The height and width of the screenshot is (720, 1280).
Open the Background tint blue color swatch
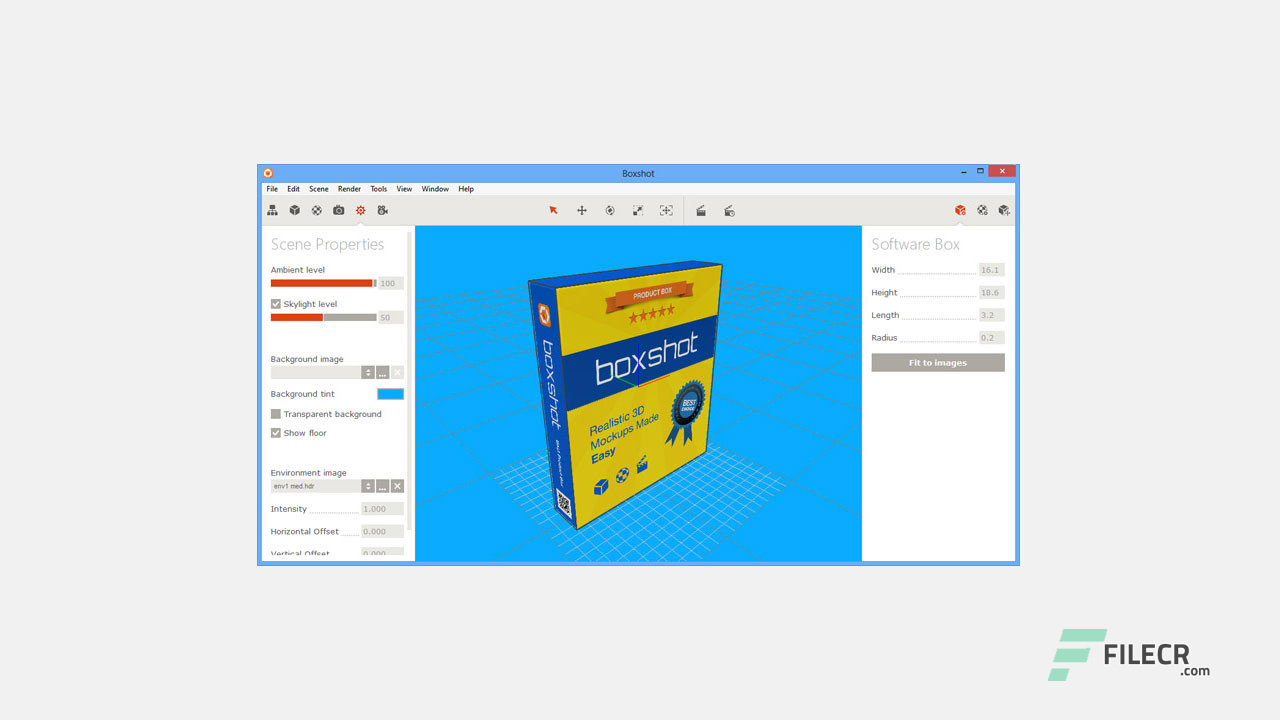[x=390, y=394]
